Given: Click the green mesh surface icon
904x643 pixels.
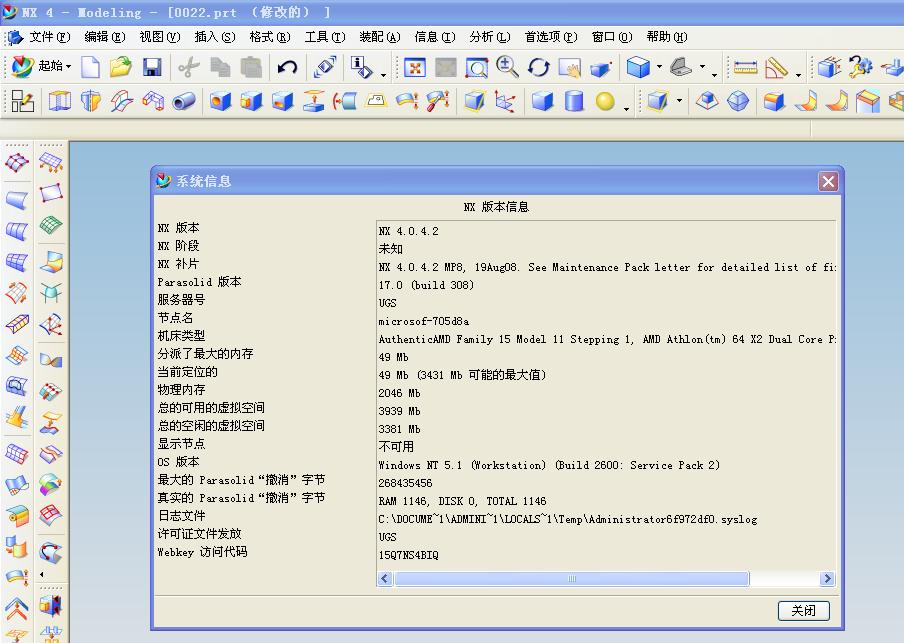Looking at the screenshot, I should pos(51,225).
